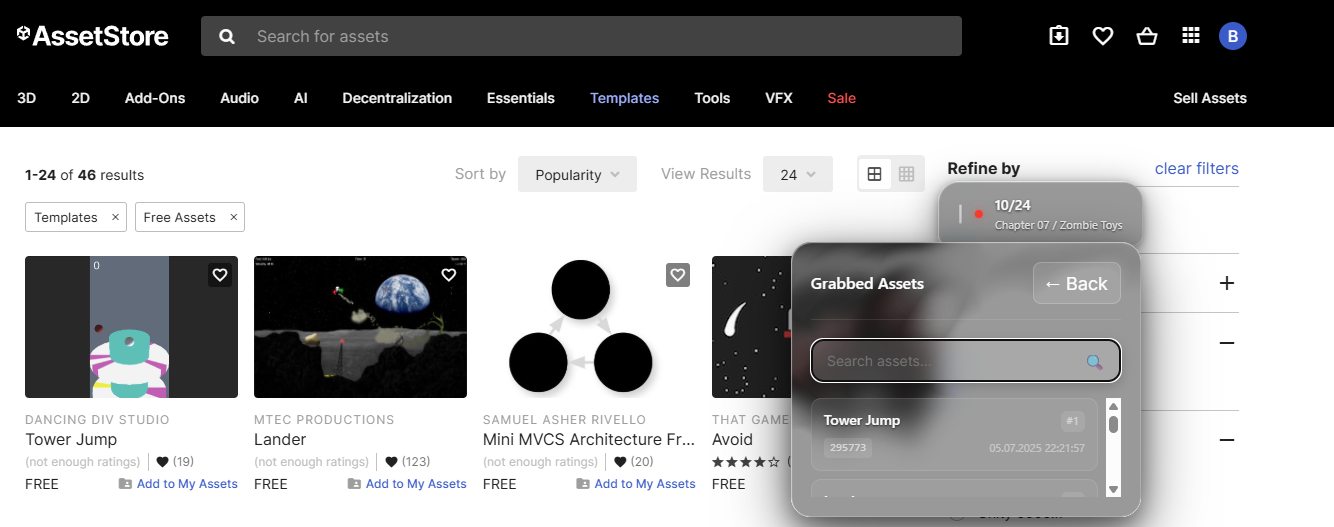The height and width of the screenshot is (527, 1334).
Task: Open the Essentials category menu
Action: pos(521,98)
